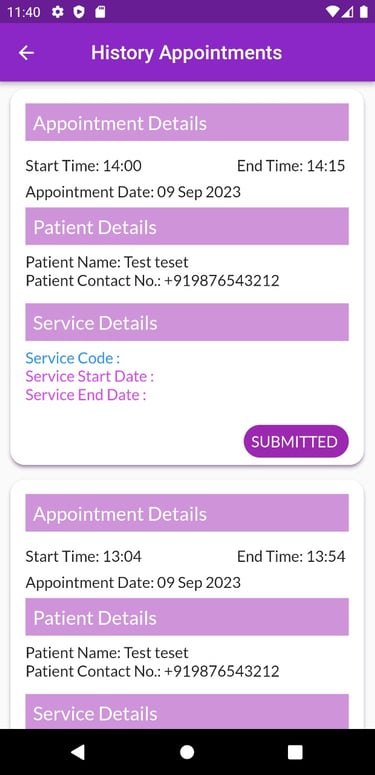Tap Start Time 13:04 in second card

(x=83, y=557)
